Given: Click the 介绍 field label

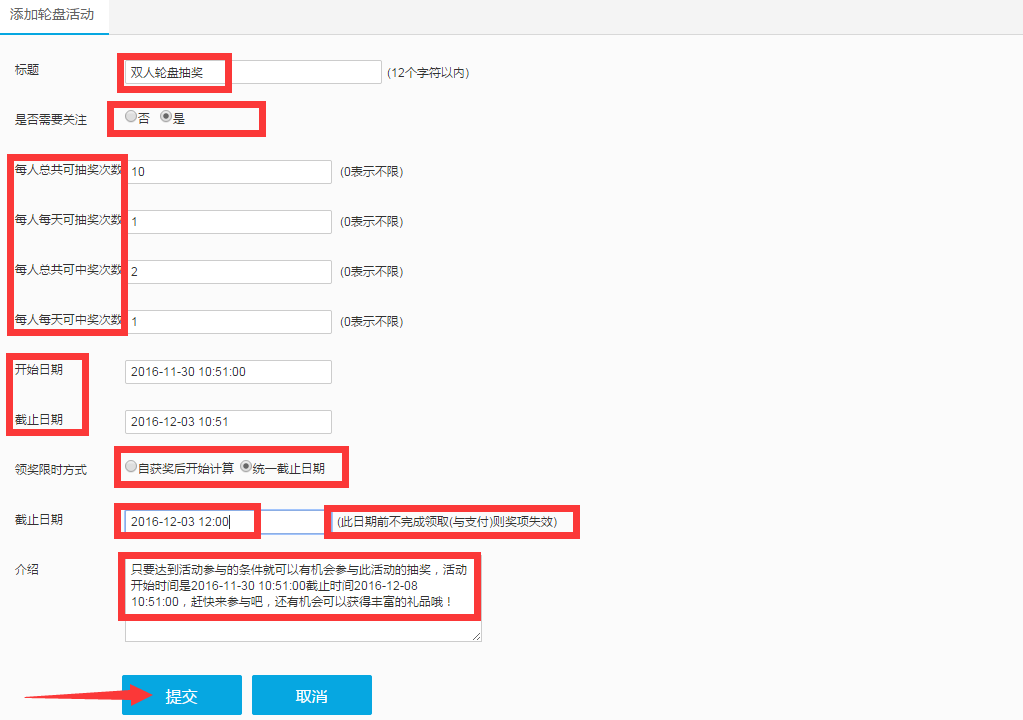Looking at the screenshot, I should [27, 569].
